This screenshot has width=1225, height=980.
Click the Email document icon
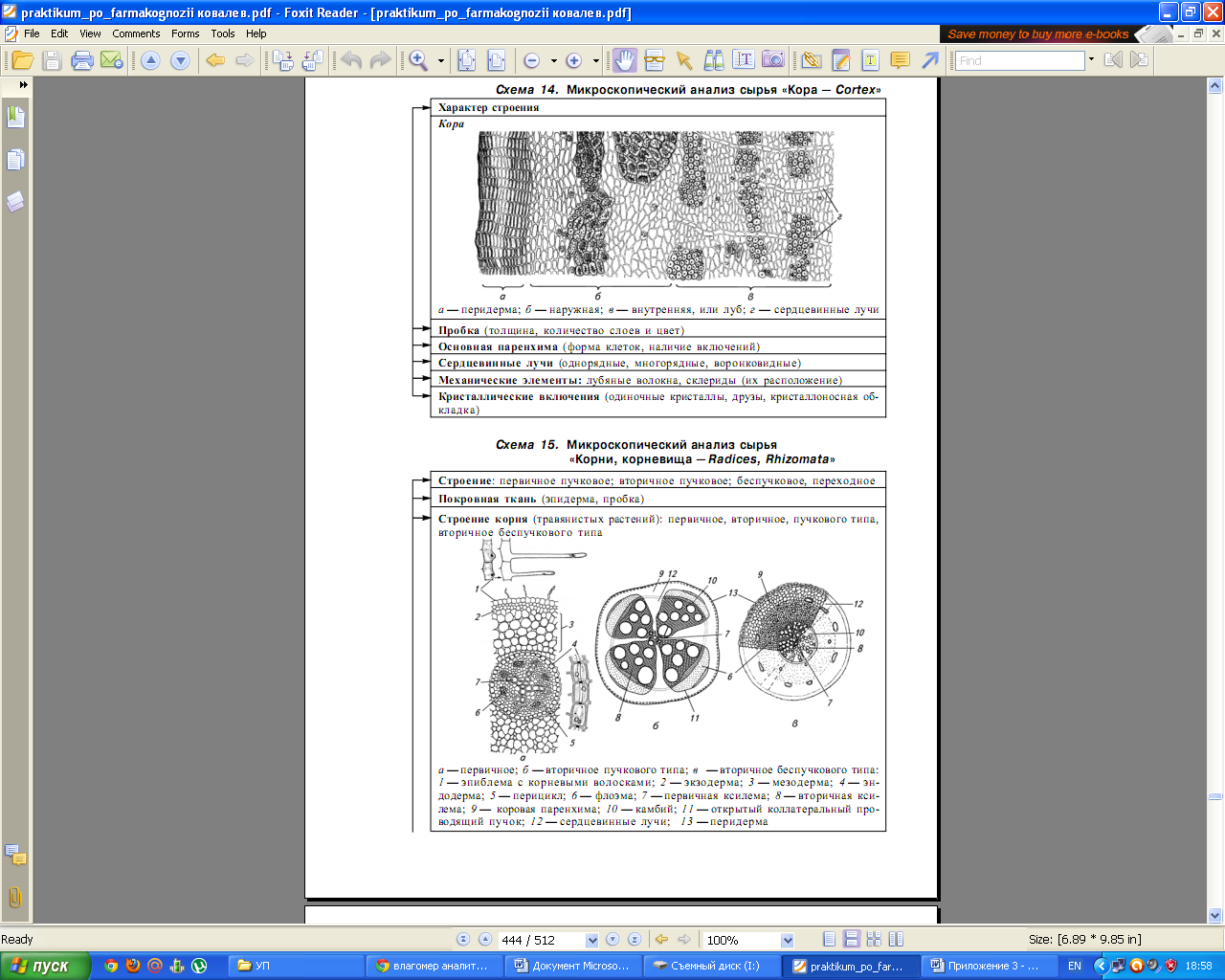coord(112,60)
